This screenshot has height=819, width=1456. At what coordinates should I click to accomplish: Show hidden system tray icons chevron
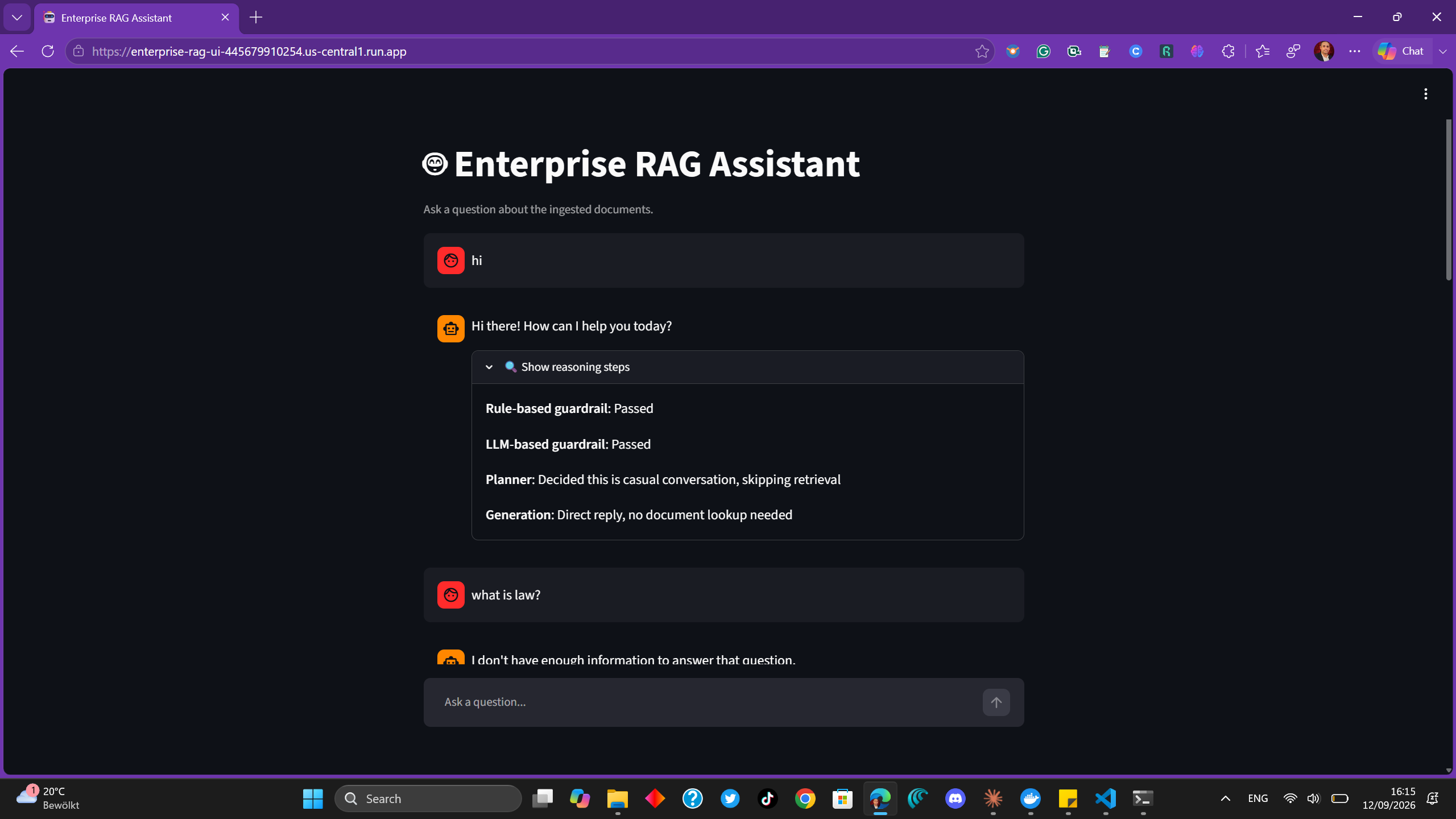pyautogui.click(x=1226, y=799)
